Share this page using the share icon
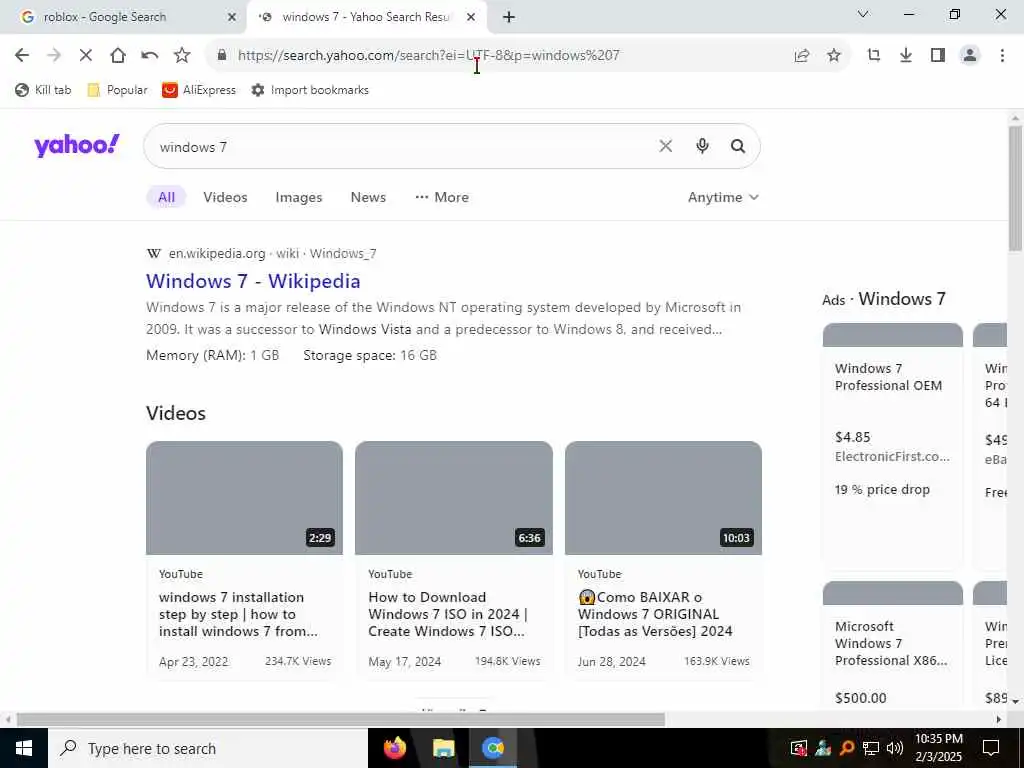The width and height of the screenshot is (1024, 768). pos(802,56)
